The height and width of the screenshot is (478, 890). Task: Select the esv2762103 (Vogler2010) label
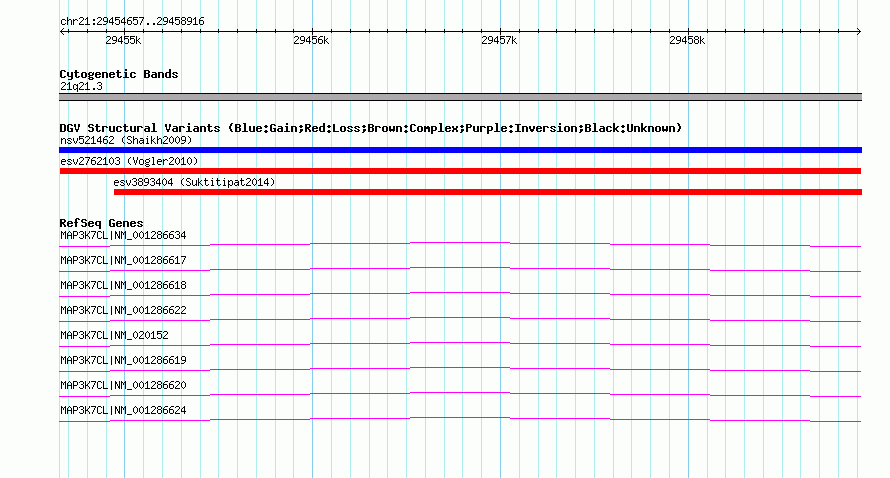(x=129, y=161)
